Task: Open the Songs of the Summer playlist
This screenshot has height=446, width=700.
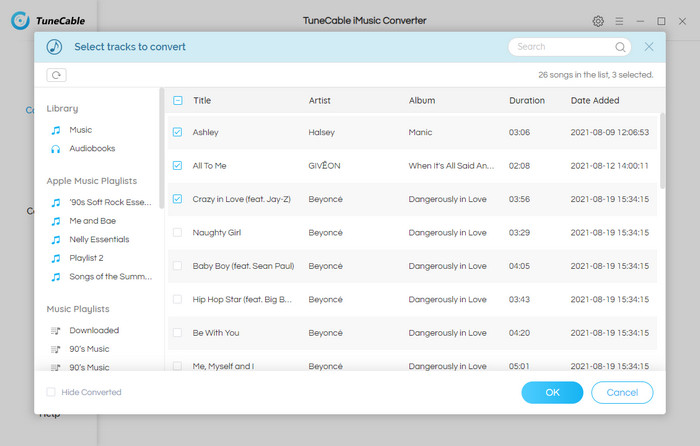Action: [x=111, y=276]
